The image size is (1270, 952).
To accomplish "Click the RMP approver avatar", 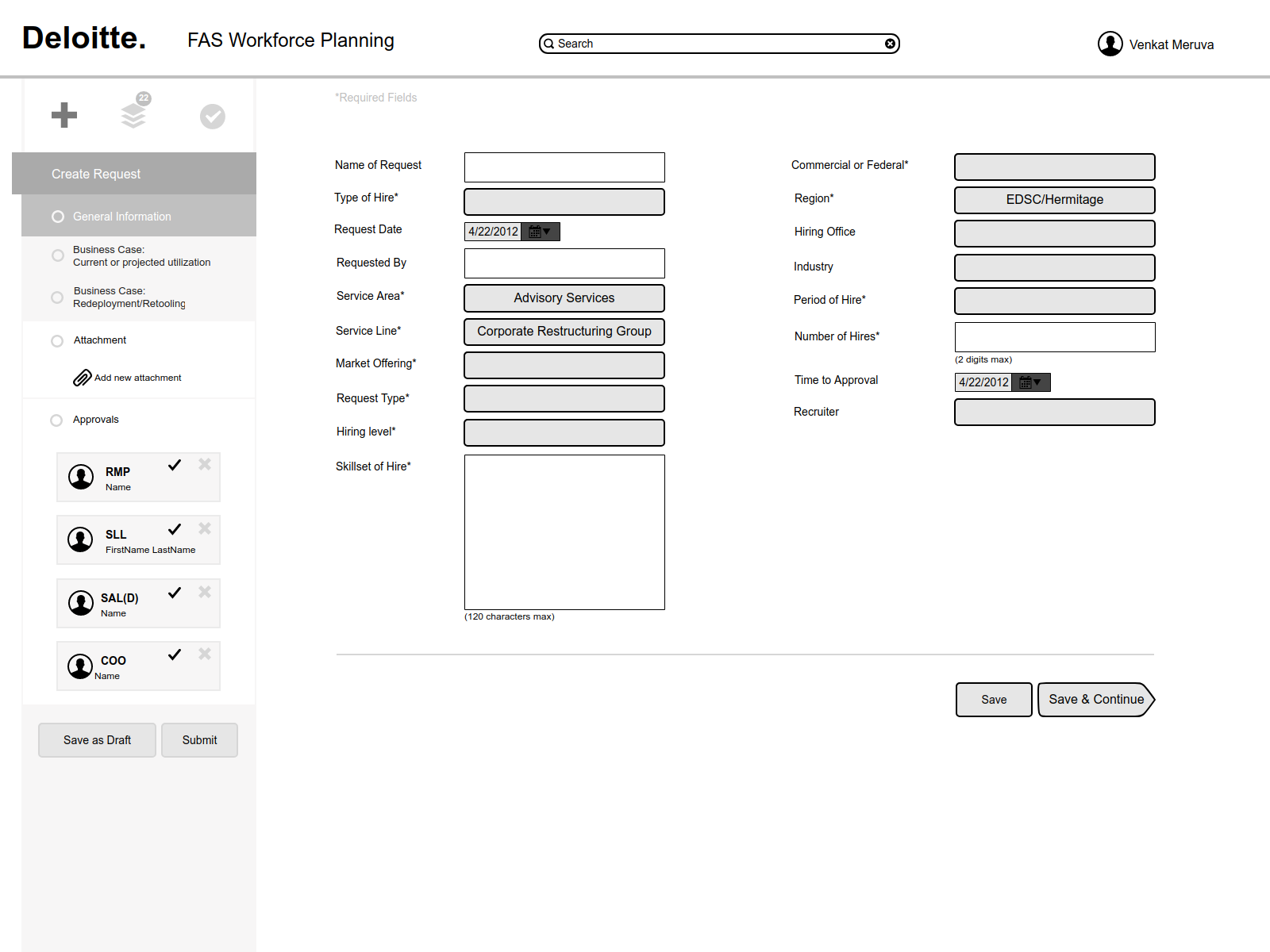I will point(81,477).
